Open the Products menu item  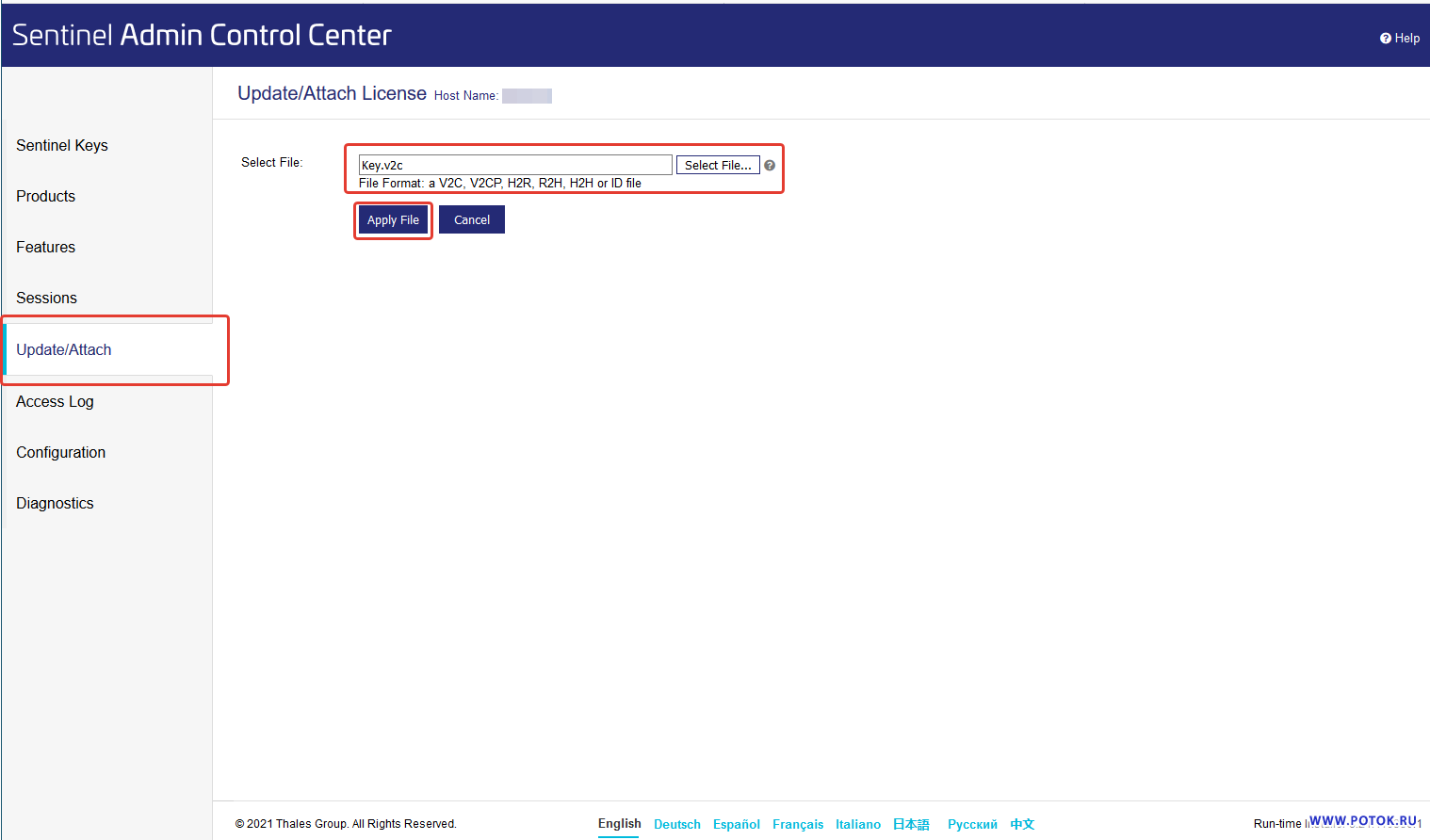pyautogui.click(x=45, y=196)
